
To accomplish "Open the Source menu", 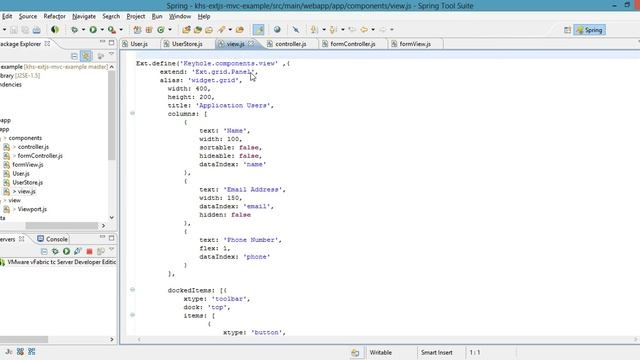I will tap(28, 16).
